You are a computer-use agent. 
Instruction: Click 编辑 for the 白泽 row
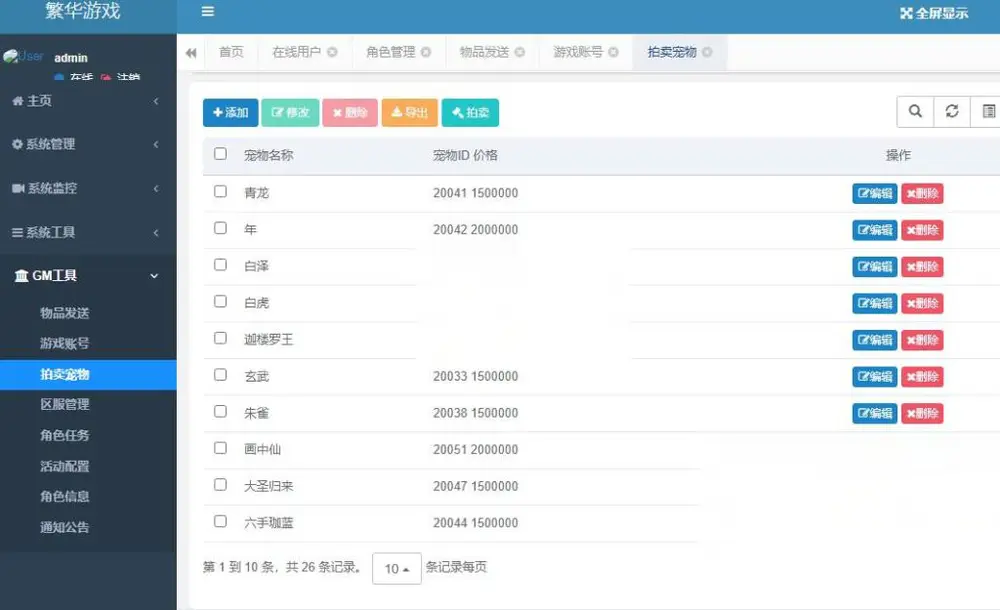click(x=874, y=267)
